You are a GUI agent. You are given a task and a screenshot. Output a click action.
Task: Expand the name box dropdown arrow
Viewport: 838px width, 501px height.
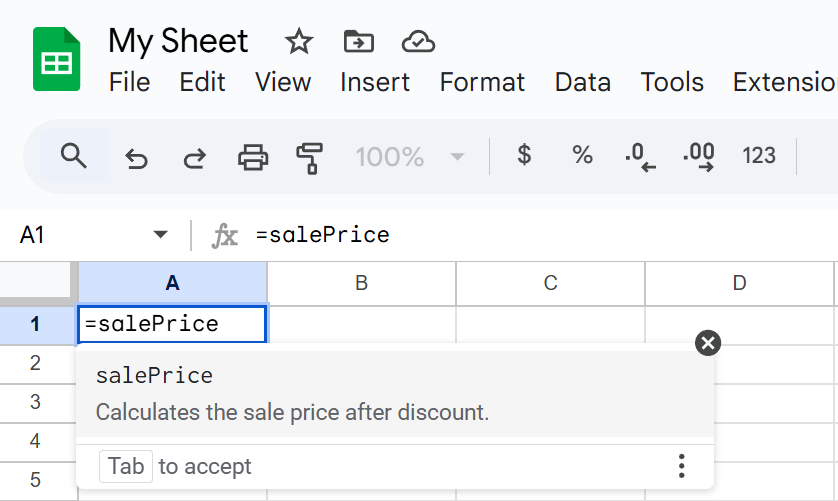[160, 235]
